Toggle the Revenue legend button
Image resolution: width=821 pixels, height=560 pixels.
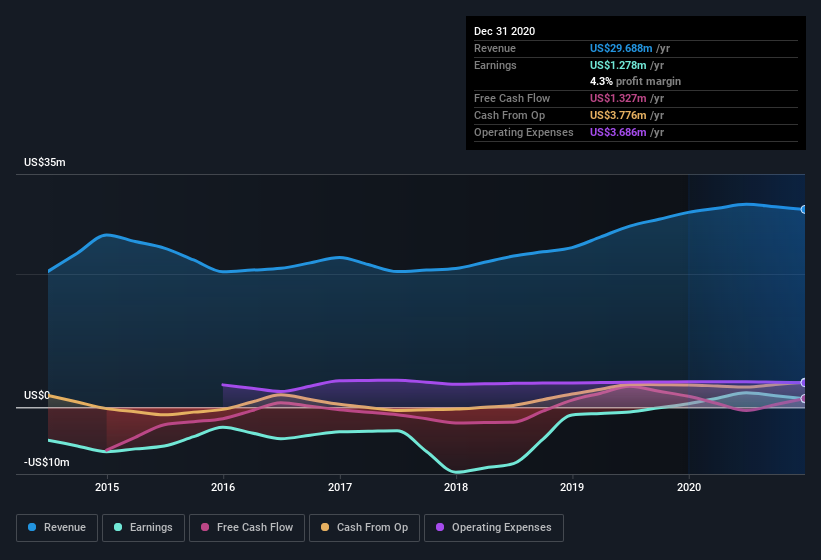tap(57, 528)
